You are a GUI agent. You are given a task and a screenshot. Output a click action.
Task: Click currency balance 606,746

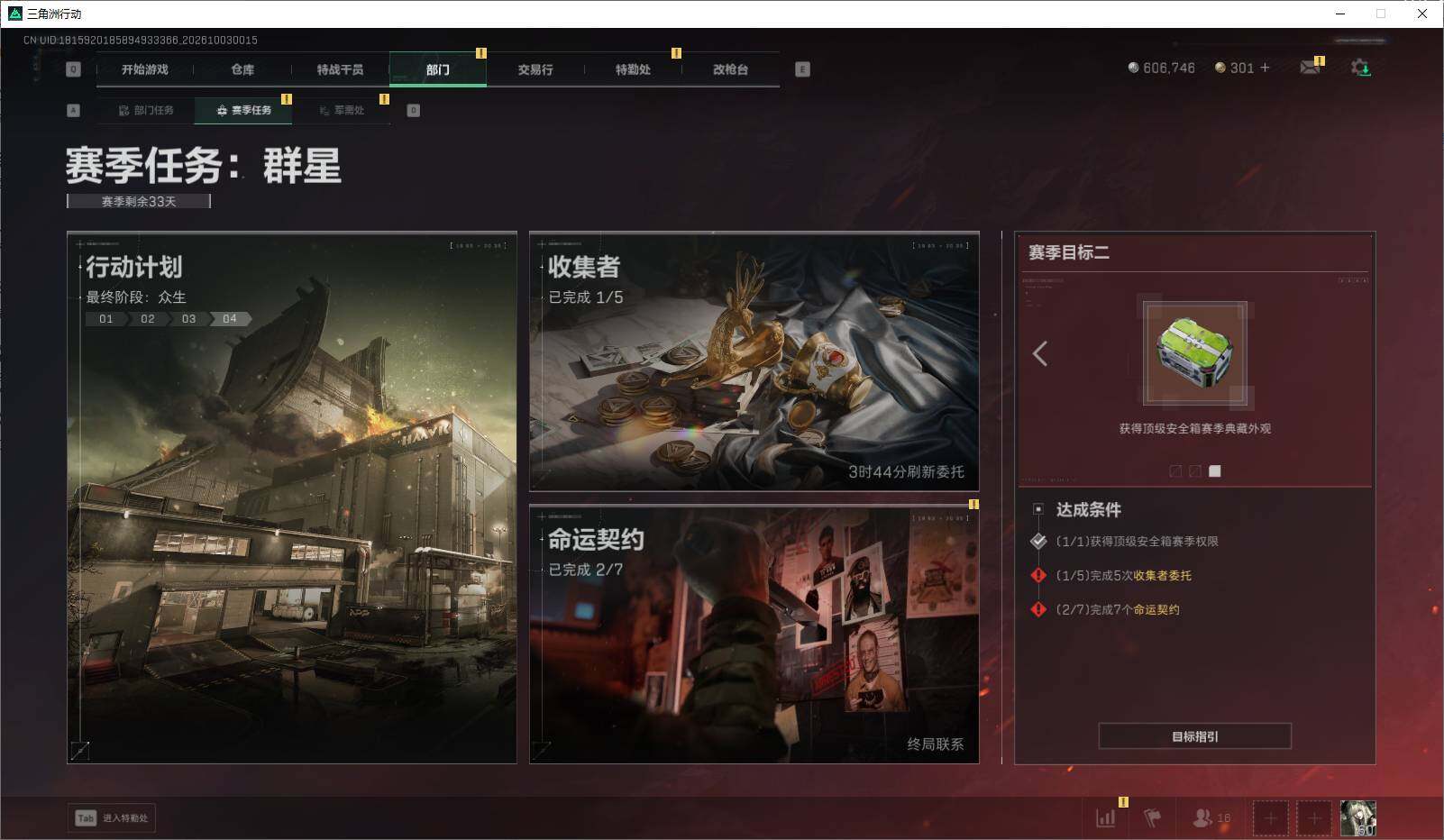[x=1162, y=68]
